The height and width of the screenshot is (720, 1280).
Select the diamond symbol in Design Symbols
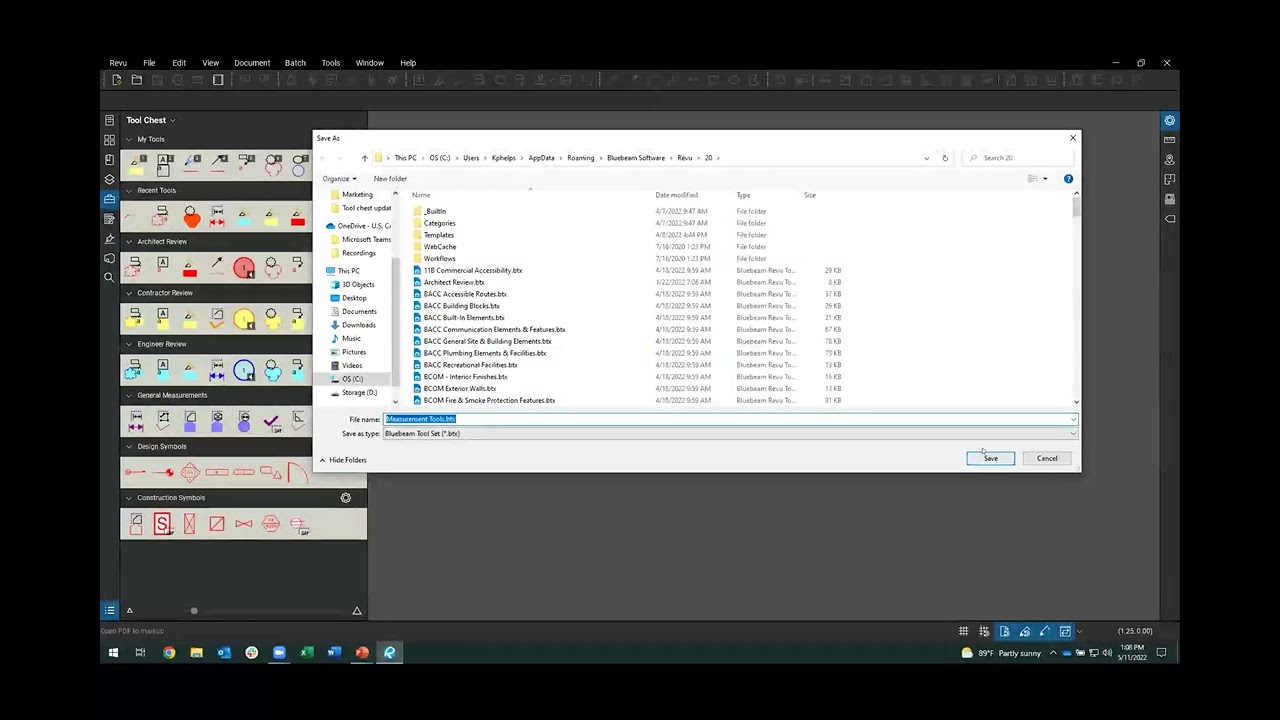tap(190, 472)
